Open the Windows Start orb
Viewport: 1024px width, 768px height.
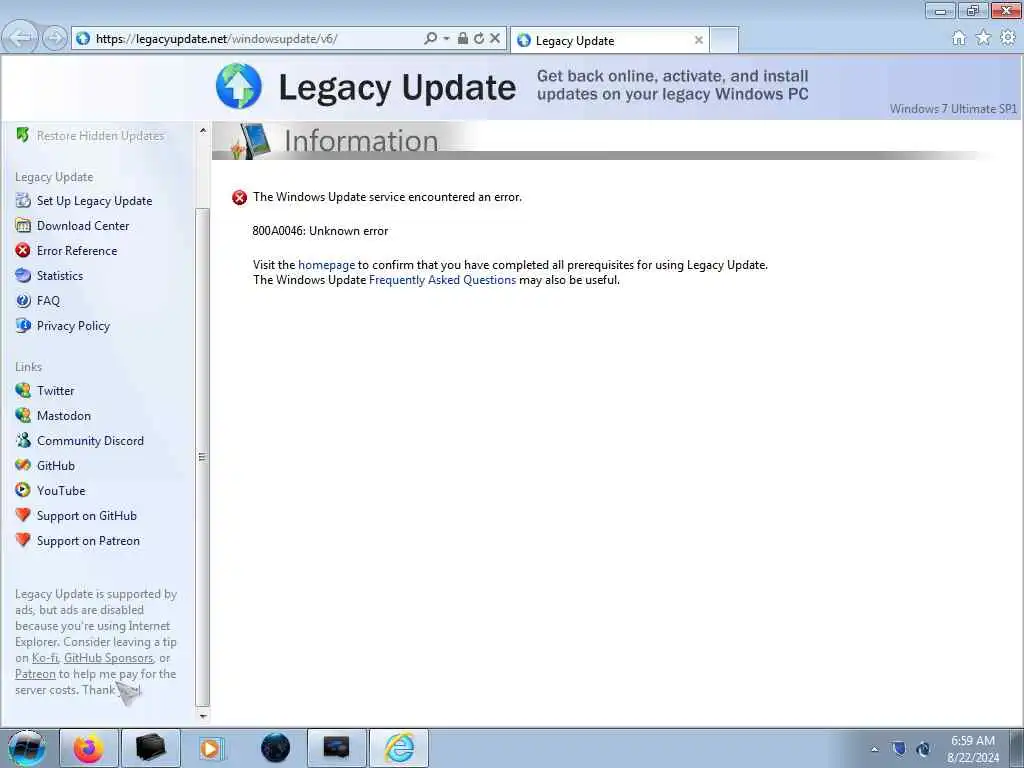(26, 748)
